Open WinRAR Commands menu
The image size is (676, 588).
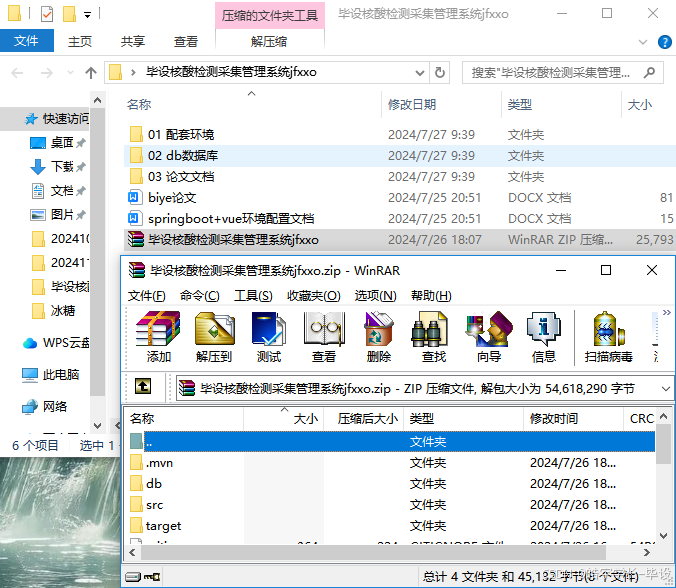point(200,296)
